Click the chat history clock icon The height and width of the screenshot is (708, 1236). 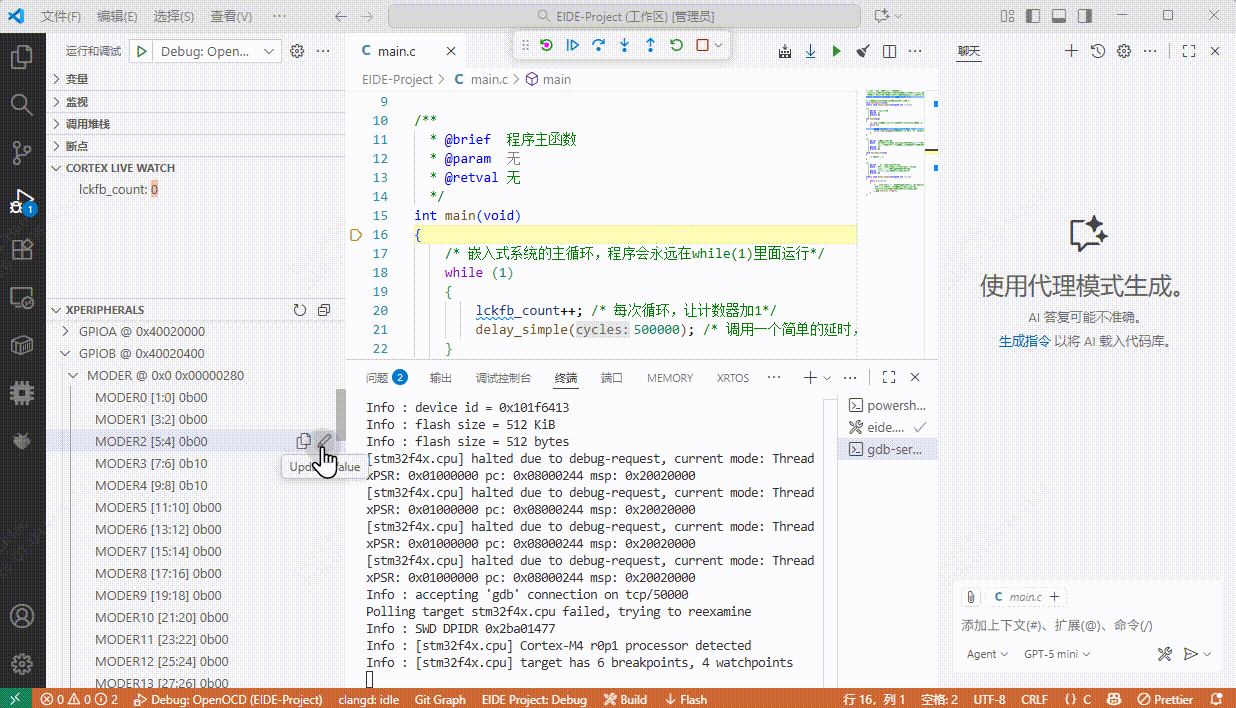point(1097,51)
